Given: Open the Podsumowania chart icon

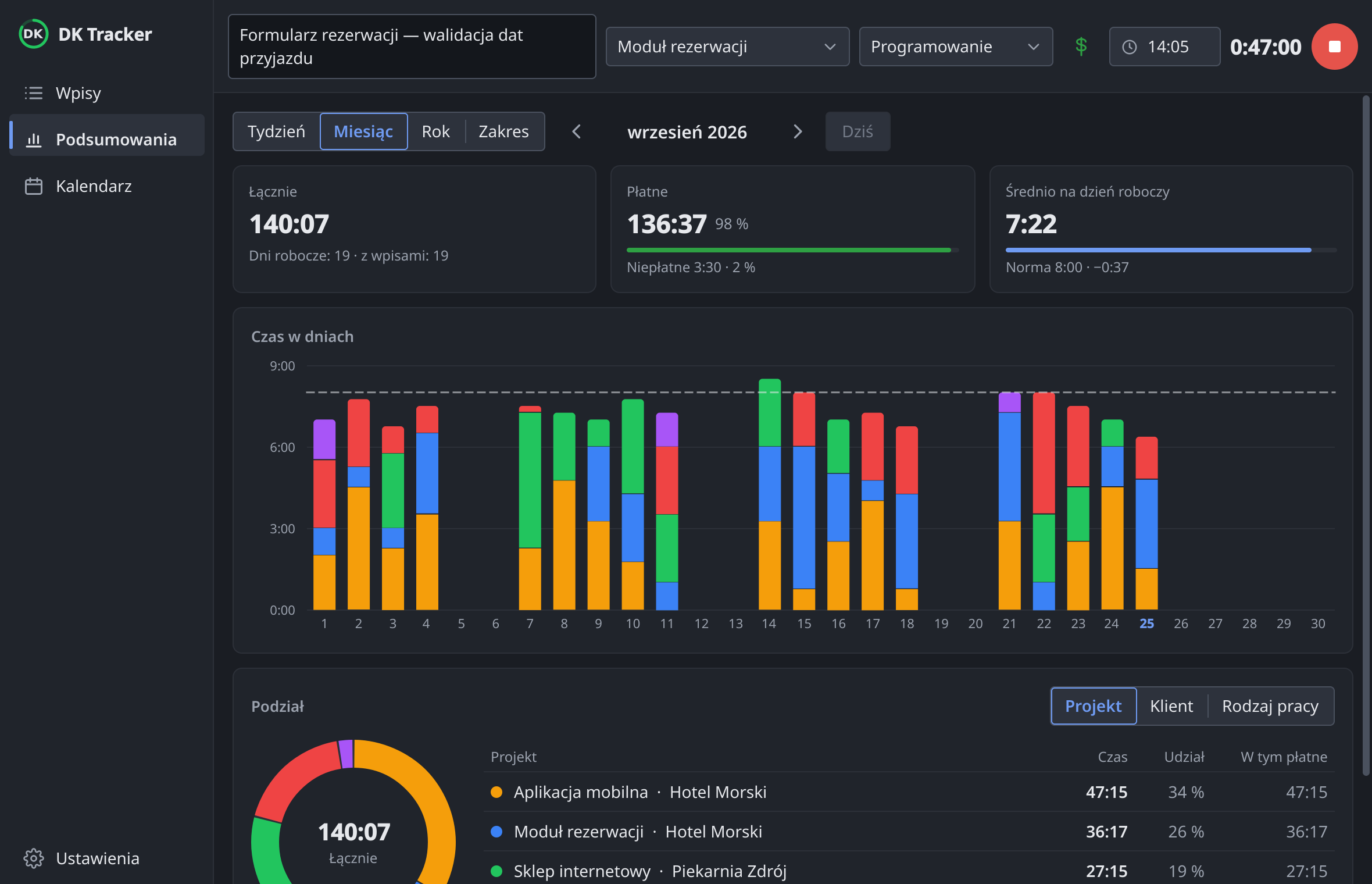Looking at the screenshot, I should (x=34, y=140).
